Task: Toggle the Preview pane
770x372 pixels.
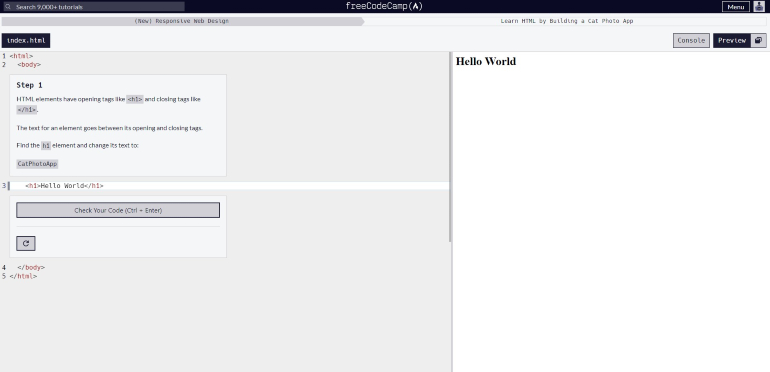Action: click(732, 41)
